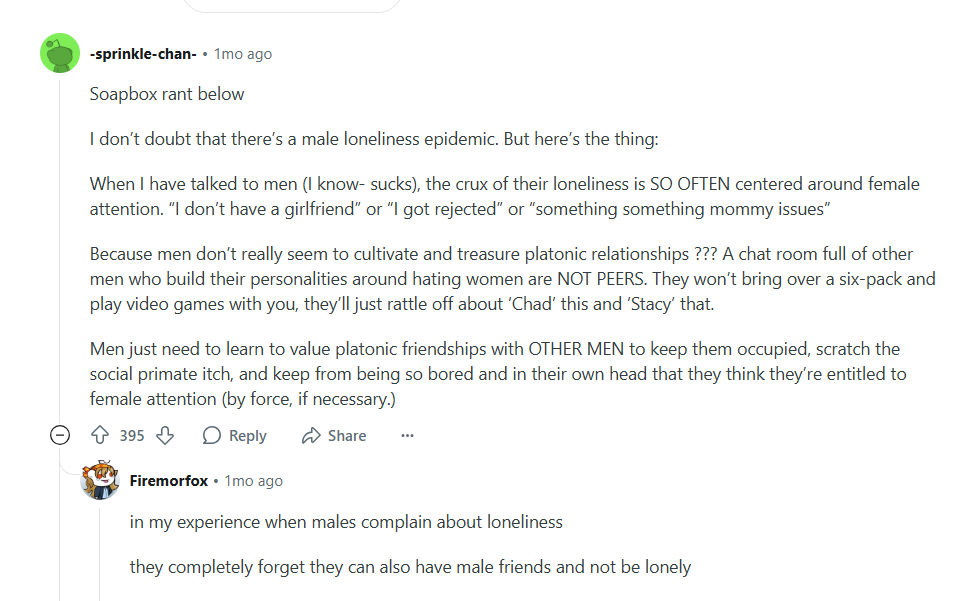Click the rounded box at the top edge
This screenshot has height=601, width=968.
point(292,6)
